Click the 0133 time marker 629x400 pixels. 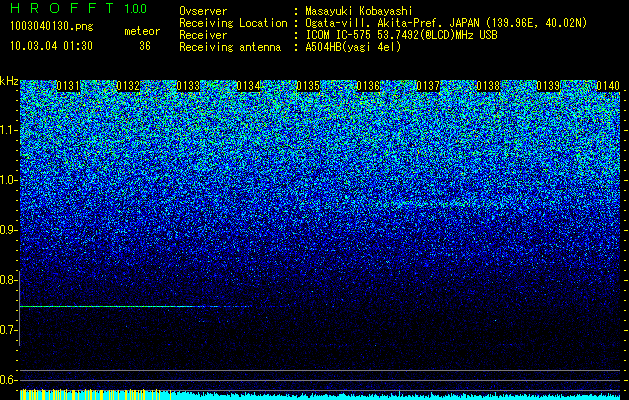[x=188, y=86]
